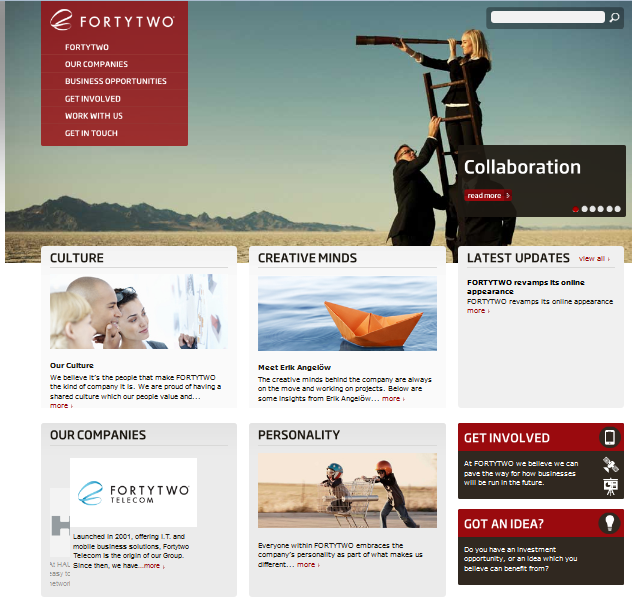
Task: Click more link in Our Companies description
Action: [x=154, y=566]
